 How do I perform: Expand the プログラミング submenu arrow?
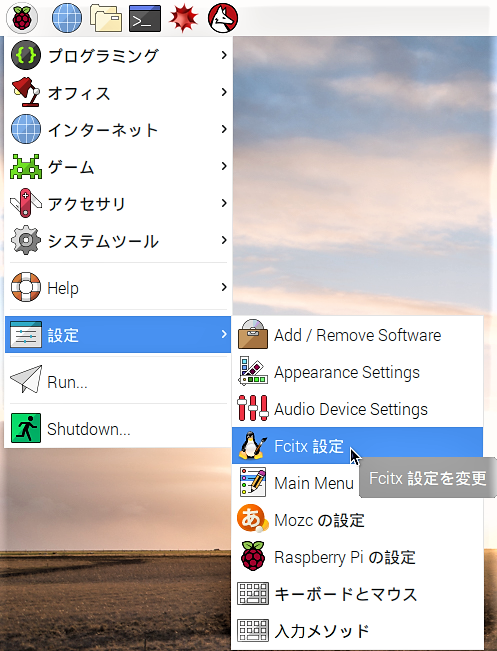point(224,55)
